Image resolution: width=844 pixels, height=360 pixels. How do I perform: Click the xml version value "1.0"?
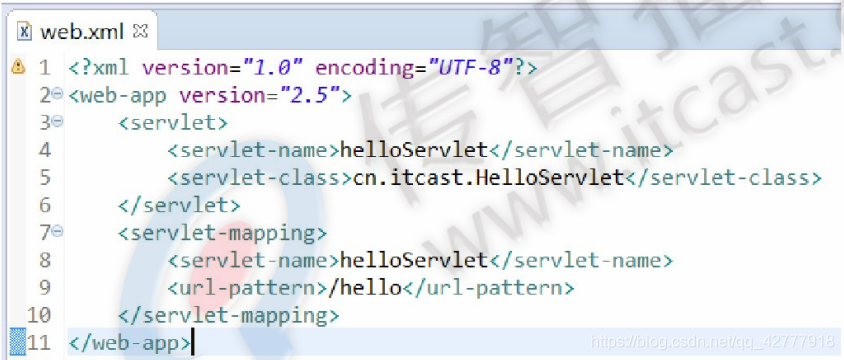pyautogui.click(x=273, y=68)
